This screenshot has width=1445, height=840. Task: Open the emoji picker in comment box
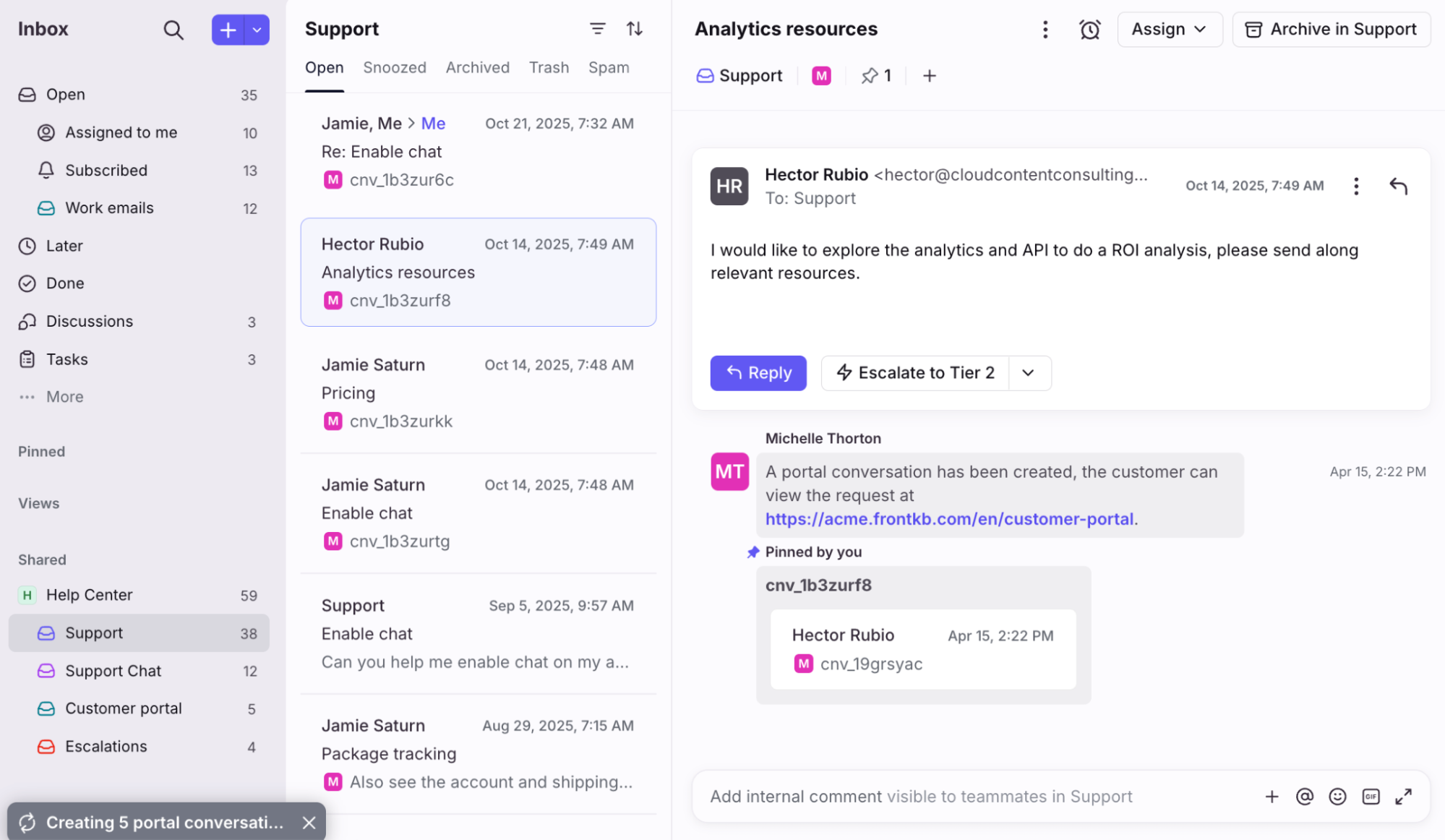coord(1337,797)
